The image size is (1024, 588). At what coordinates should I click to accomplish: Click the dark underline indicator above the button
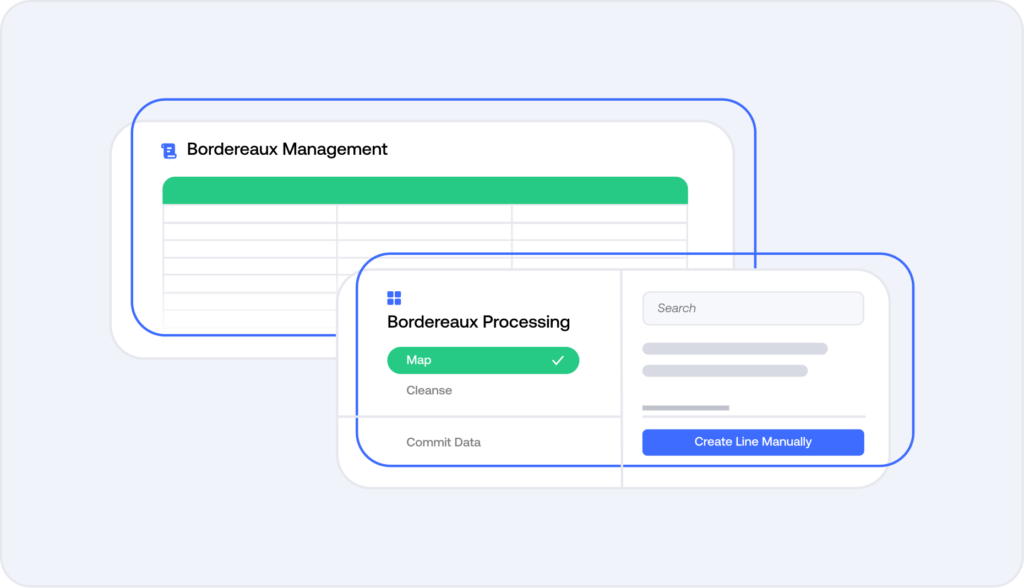(x=685, y=408)
